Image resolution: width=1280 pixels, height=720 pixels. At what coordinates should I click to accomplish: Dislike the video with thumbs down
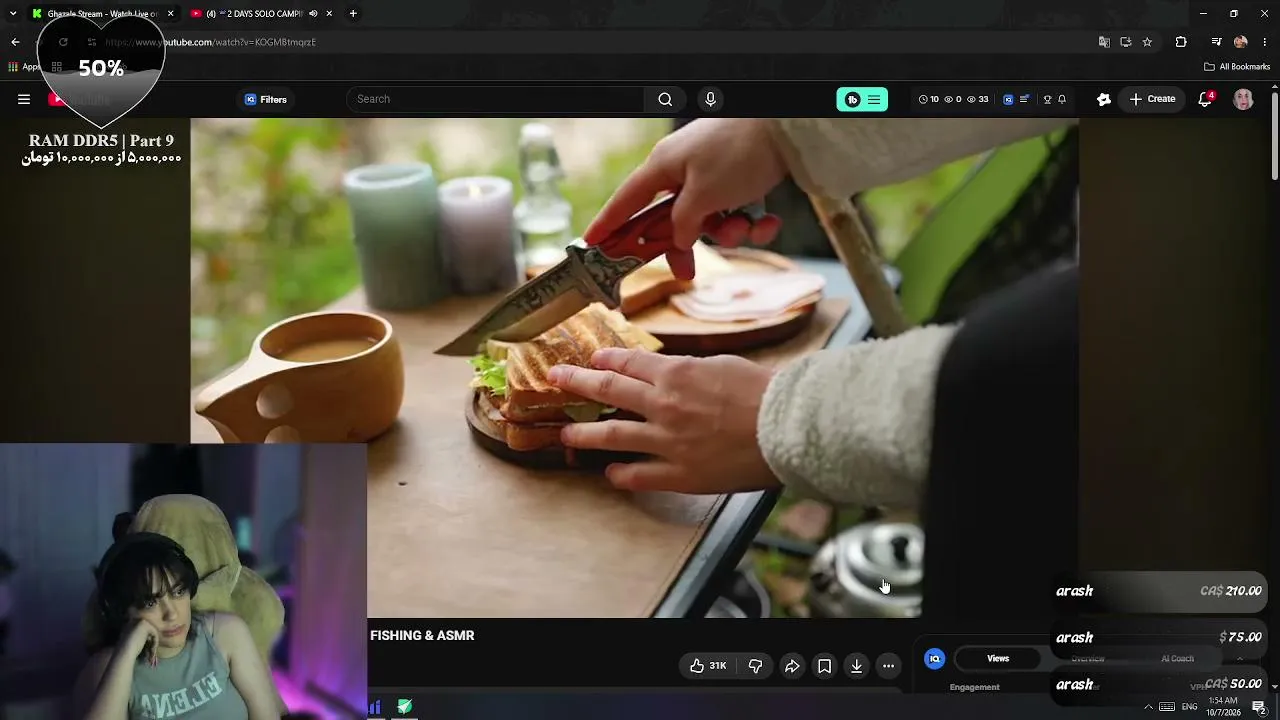[x=756, y=666]
